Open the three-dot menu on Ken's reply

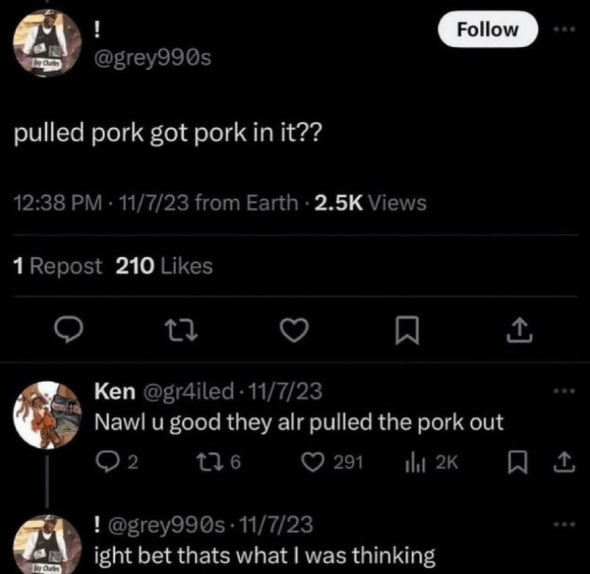tap(564, 391)
